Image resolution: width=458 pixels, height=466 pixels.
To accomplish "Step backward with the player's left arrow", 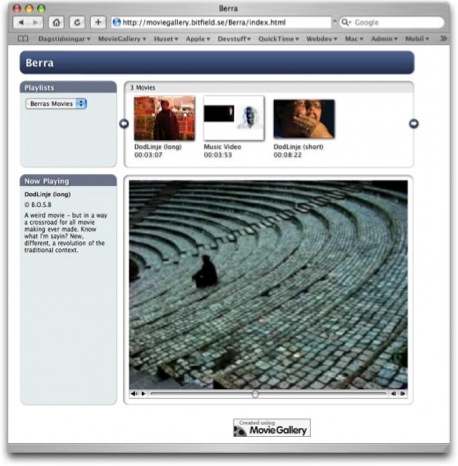I will (x=394, y=394).
